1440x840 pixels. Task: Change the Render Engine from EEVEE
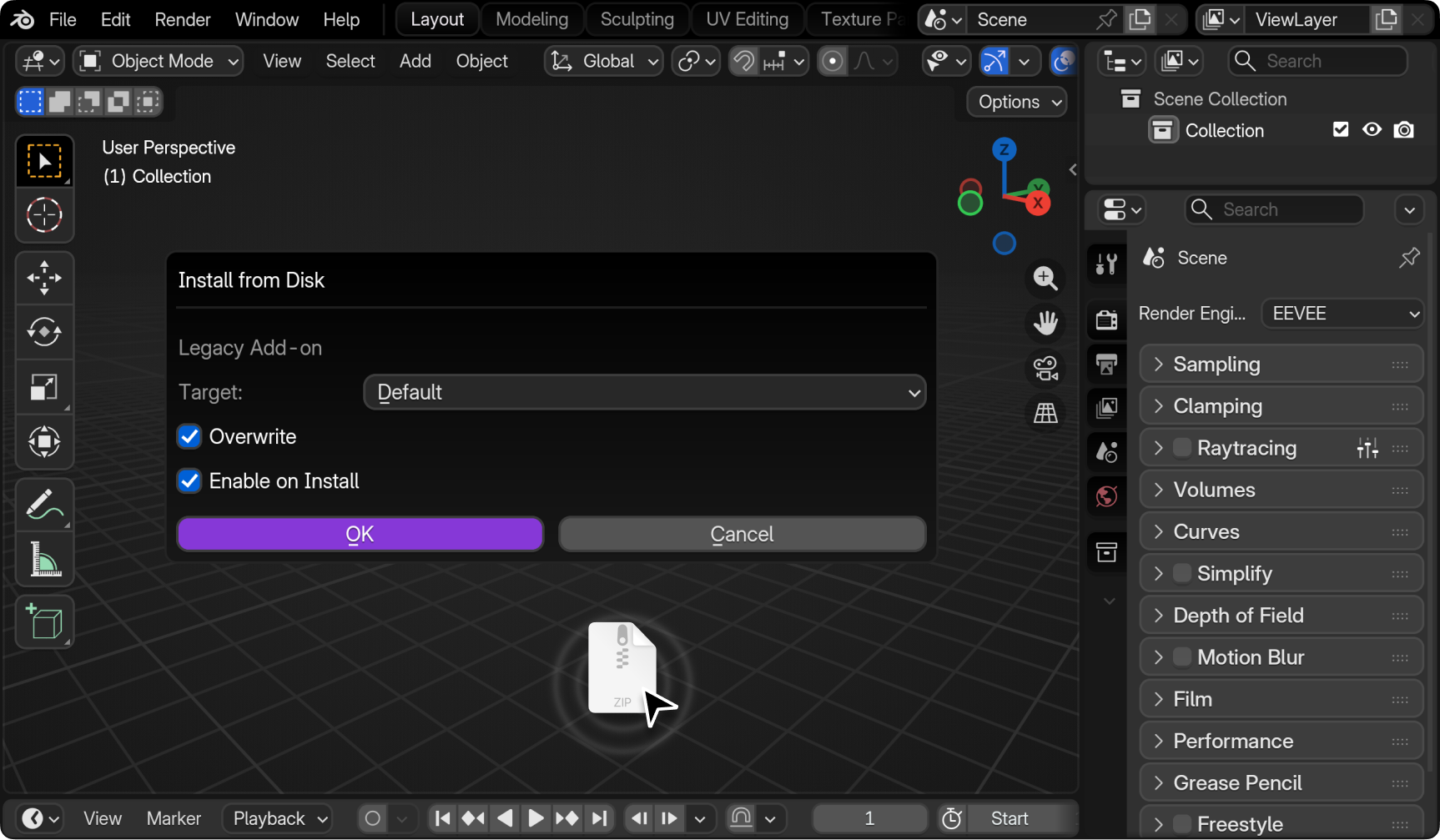click(x=1342, y=313)
